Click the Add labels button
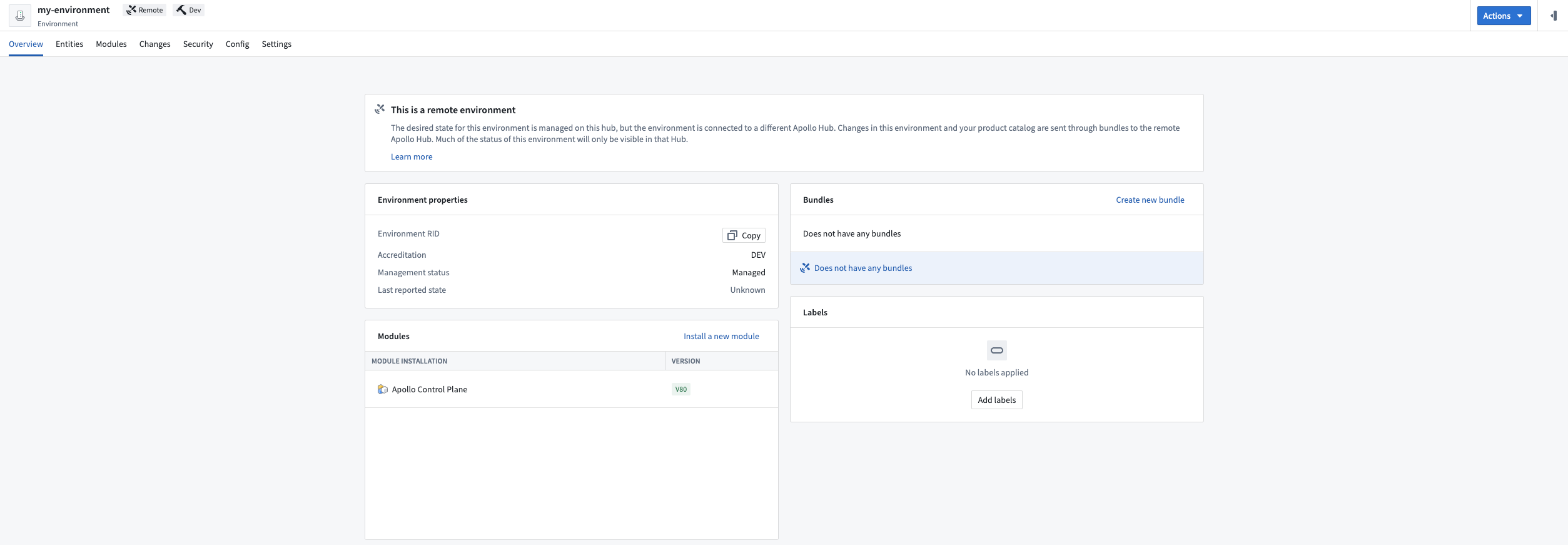Screen dimensions: 1568x545 click(x=997, y=400)
